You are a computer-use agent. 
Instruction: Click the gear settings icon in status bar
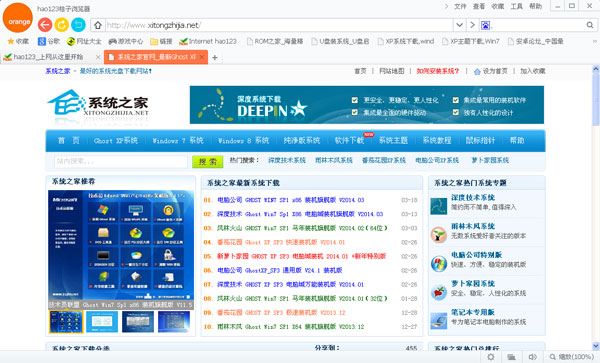coord(491,357)
